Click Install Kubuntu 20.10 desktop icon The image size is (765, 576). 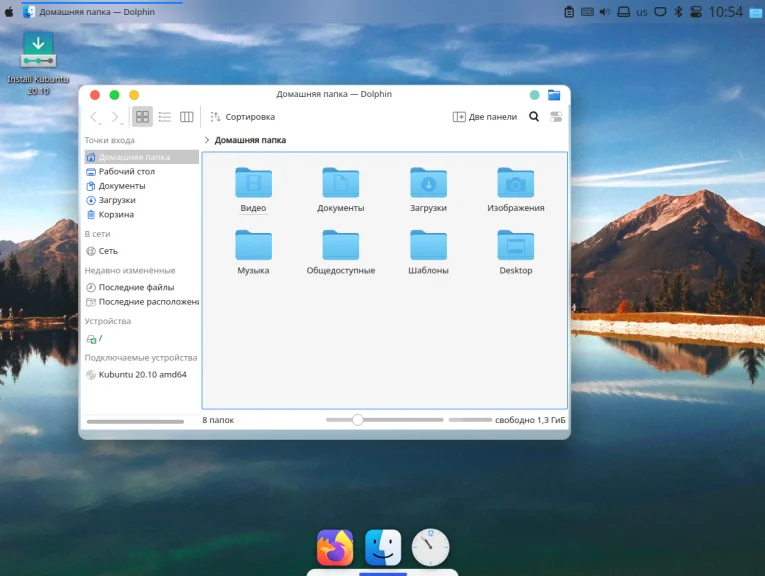point(38,50)
